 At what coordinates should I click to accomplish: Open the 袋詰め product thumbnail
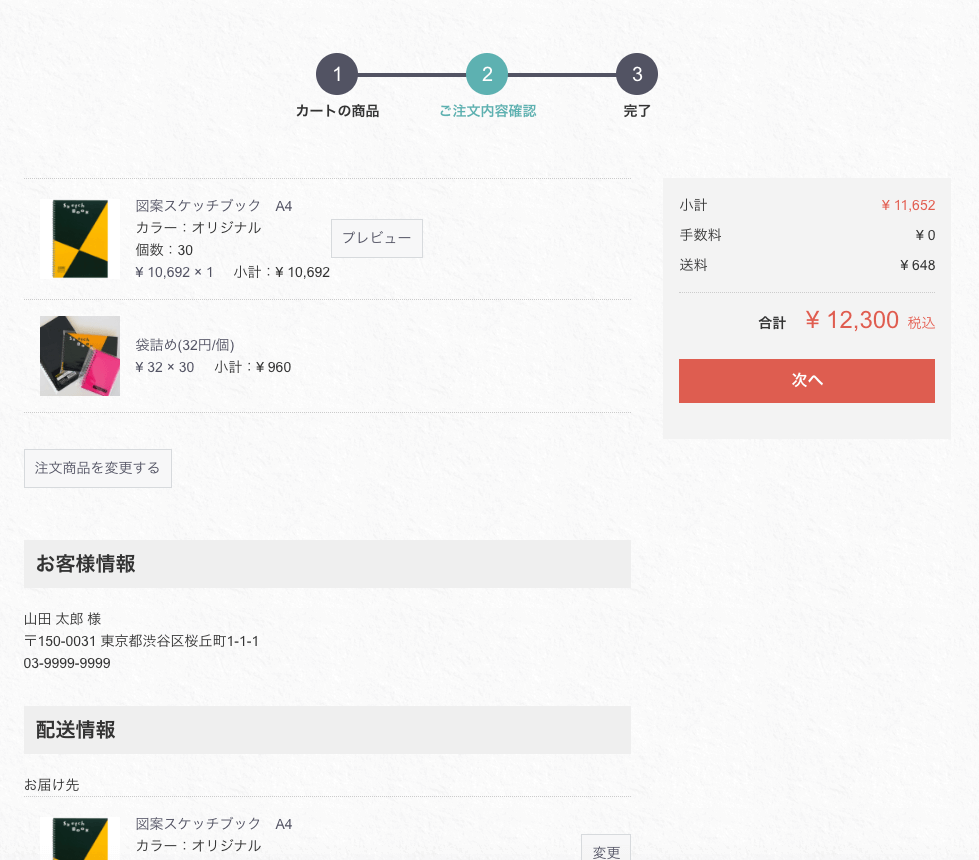click(x=80, y=356)
